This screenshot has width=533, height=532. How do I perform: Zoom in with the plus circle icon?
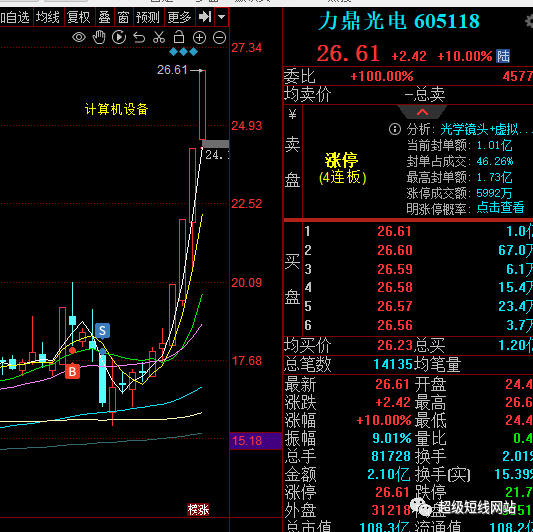coord(199,37)
